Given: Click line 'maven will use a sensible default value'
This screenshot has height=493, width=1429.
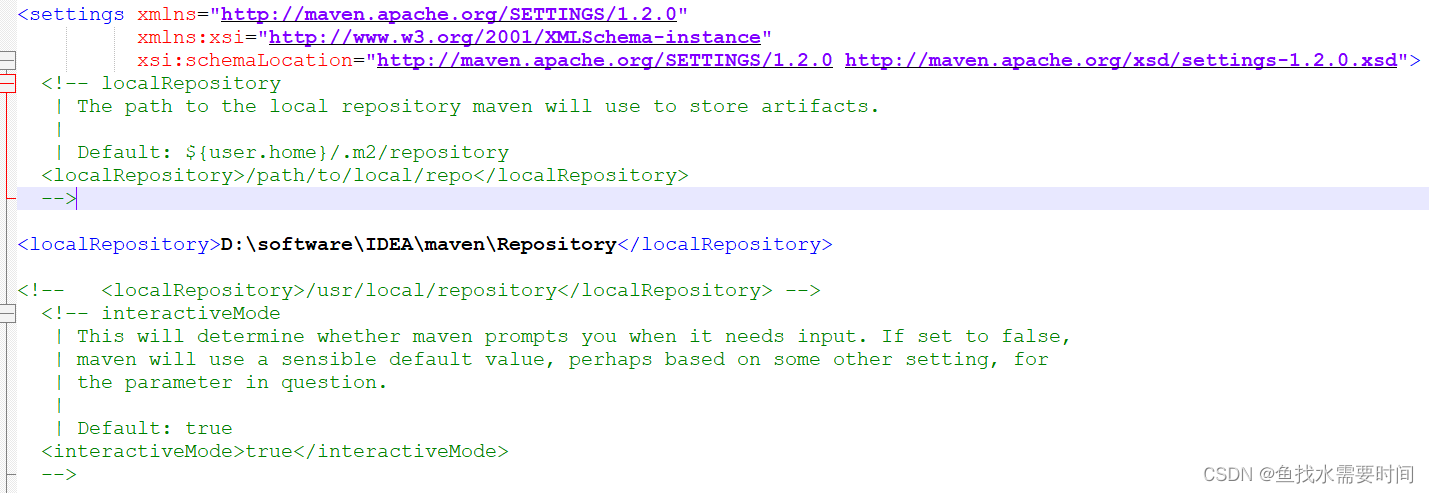Looking at the screenshot, I should [562, 359].
